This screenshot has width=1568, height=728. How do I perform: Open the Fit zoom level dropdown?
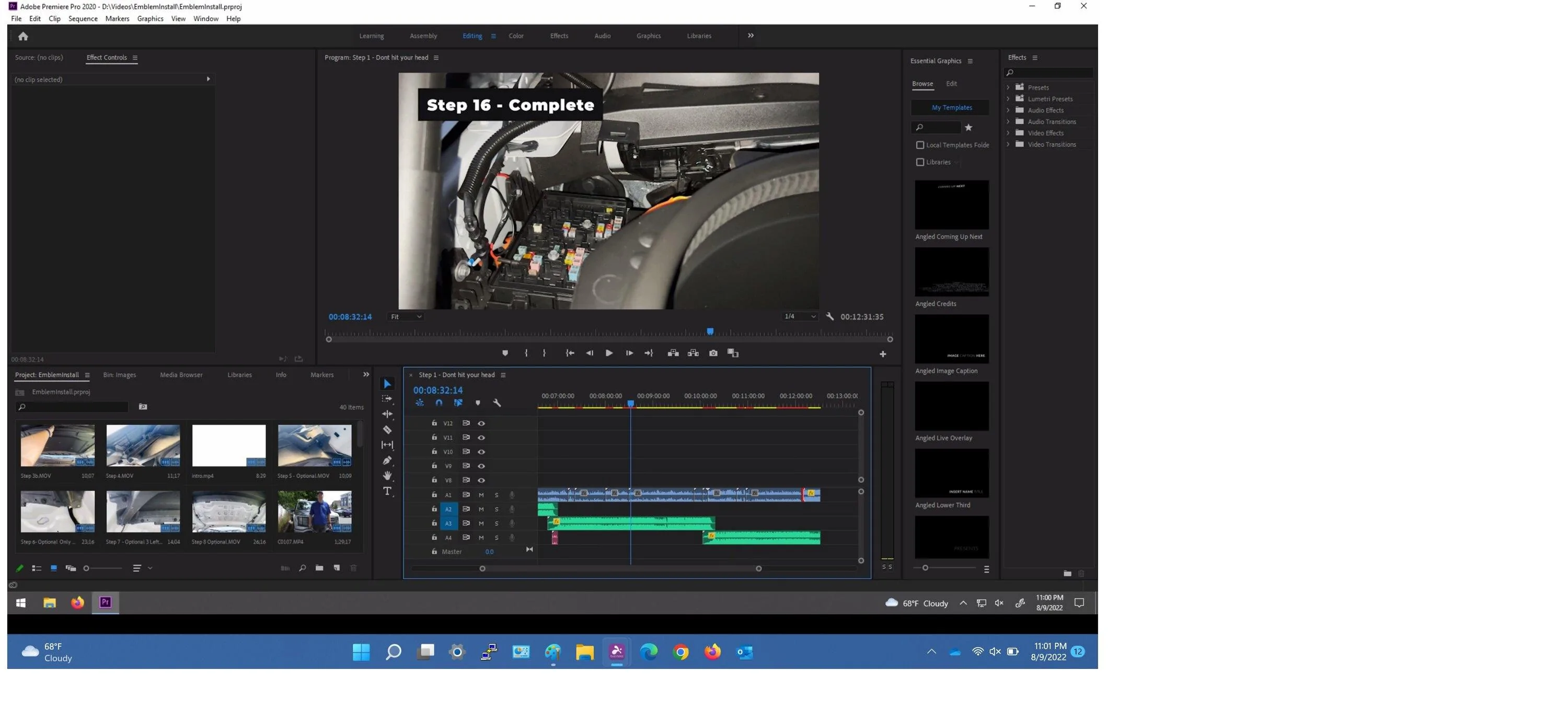[406, 317]
